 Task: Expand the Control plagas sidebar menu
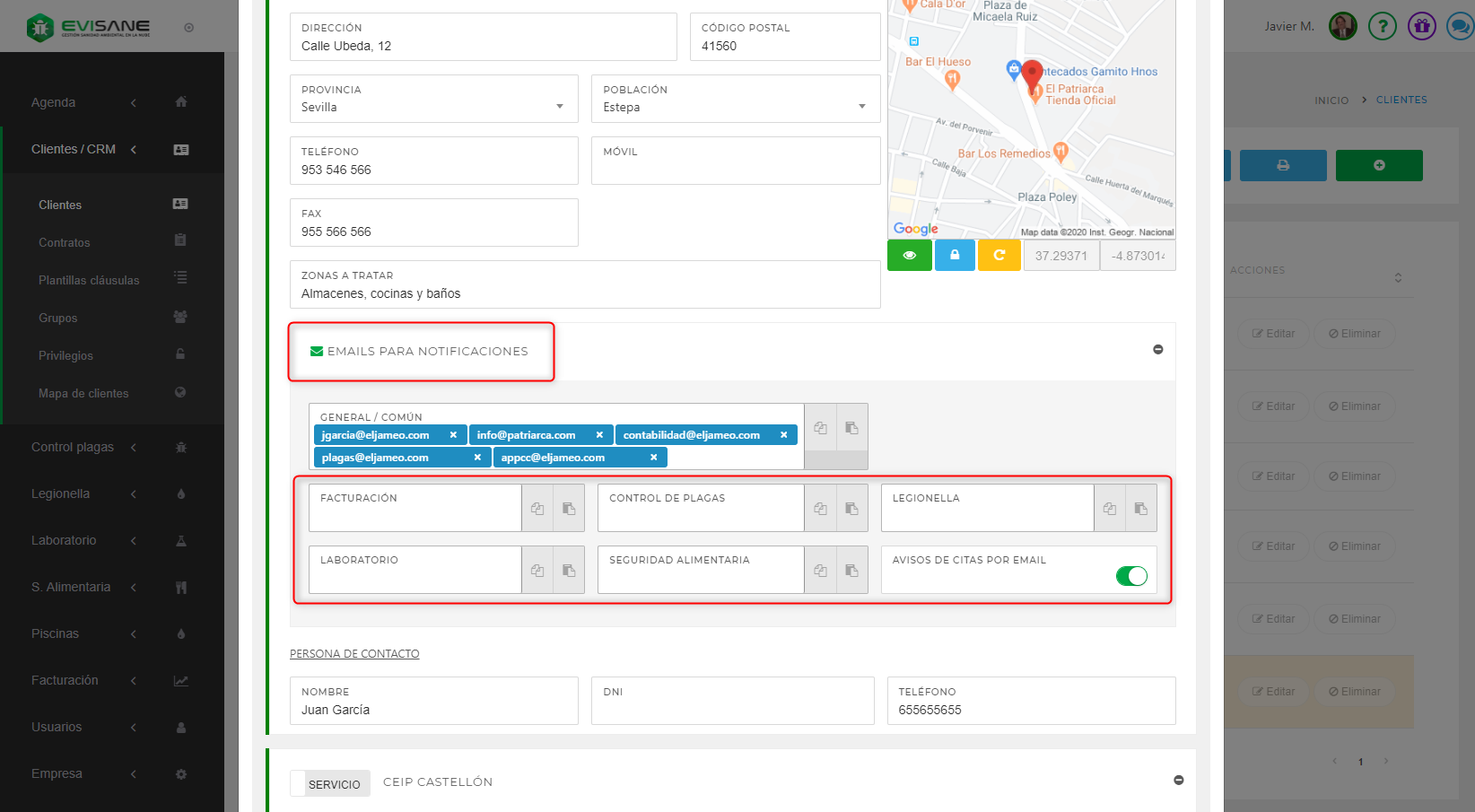point(73,448)
